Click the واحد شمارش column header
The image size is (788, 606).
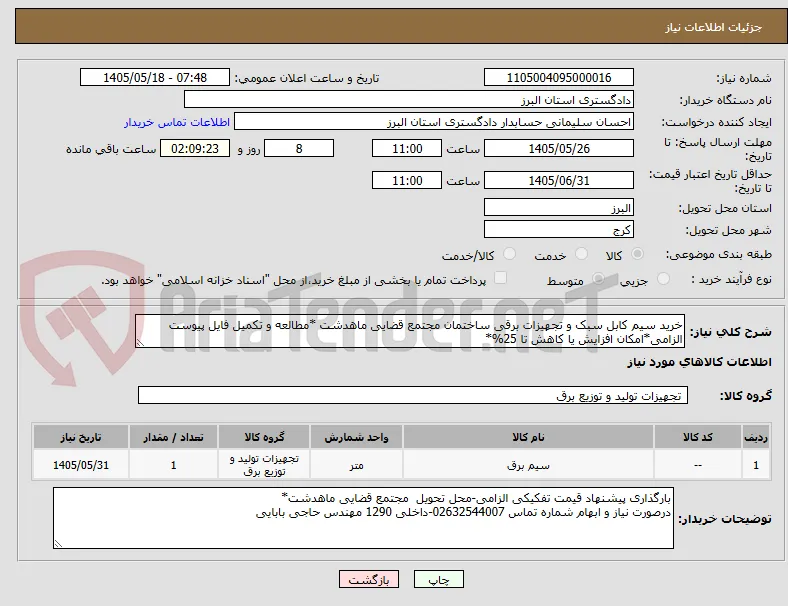(356, 437)
